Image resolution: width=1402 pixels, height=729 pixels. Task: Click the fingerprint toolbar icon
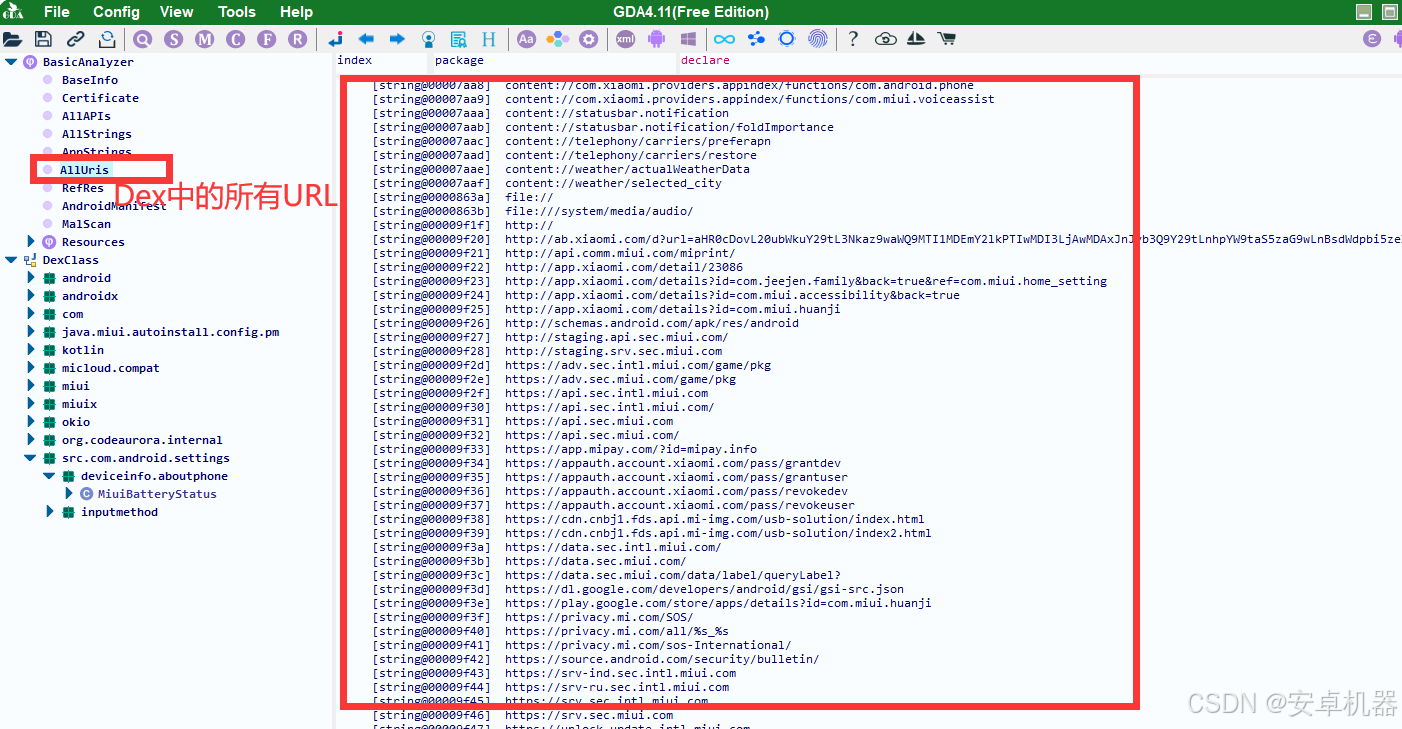[818, 39]
